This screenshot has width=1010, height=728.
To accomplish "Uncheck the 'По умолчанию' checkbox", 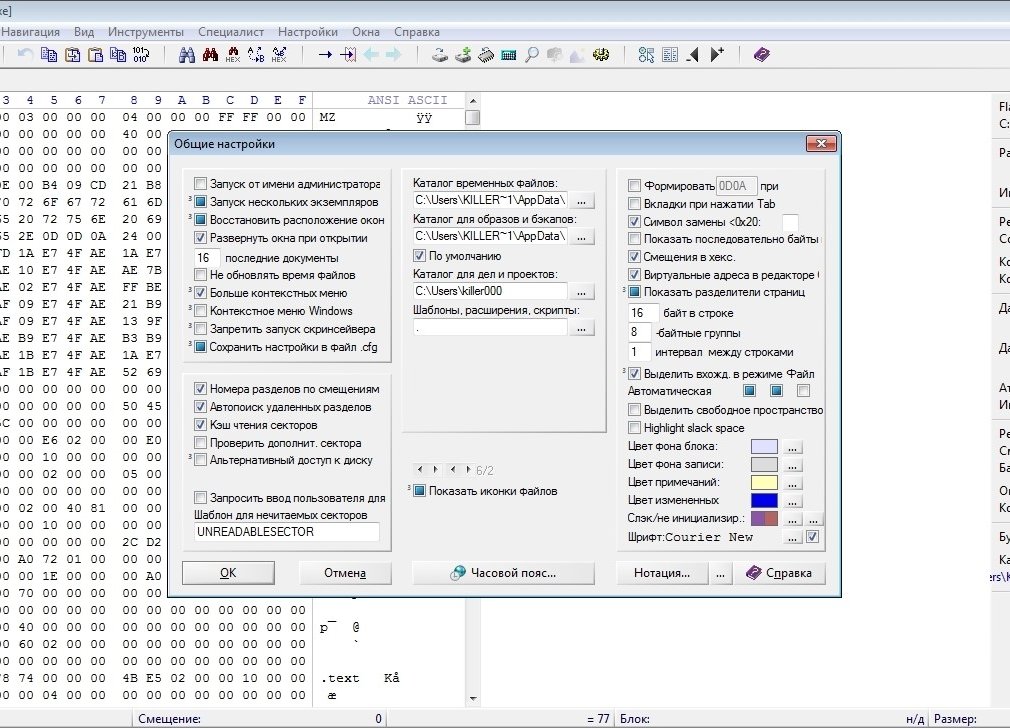I will pos(419,256).
